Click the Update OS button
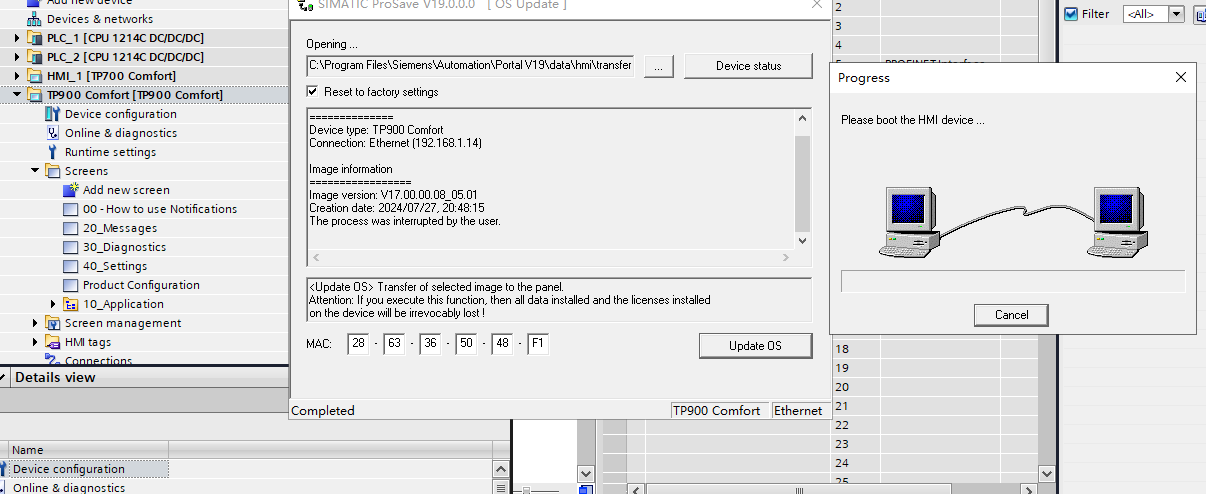Image resolution: width=1206 pixels, height=494 pixels. [755, 346]
